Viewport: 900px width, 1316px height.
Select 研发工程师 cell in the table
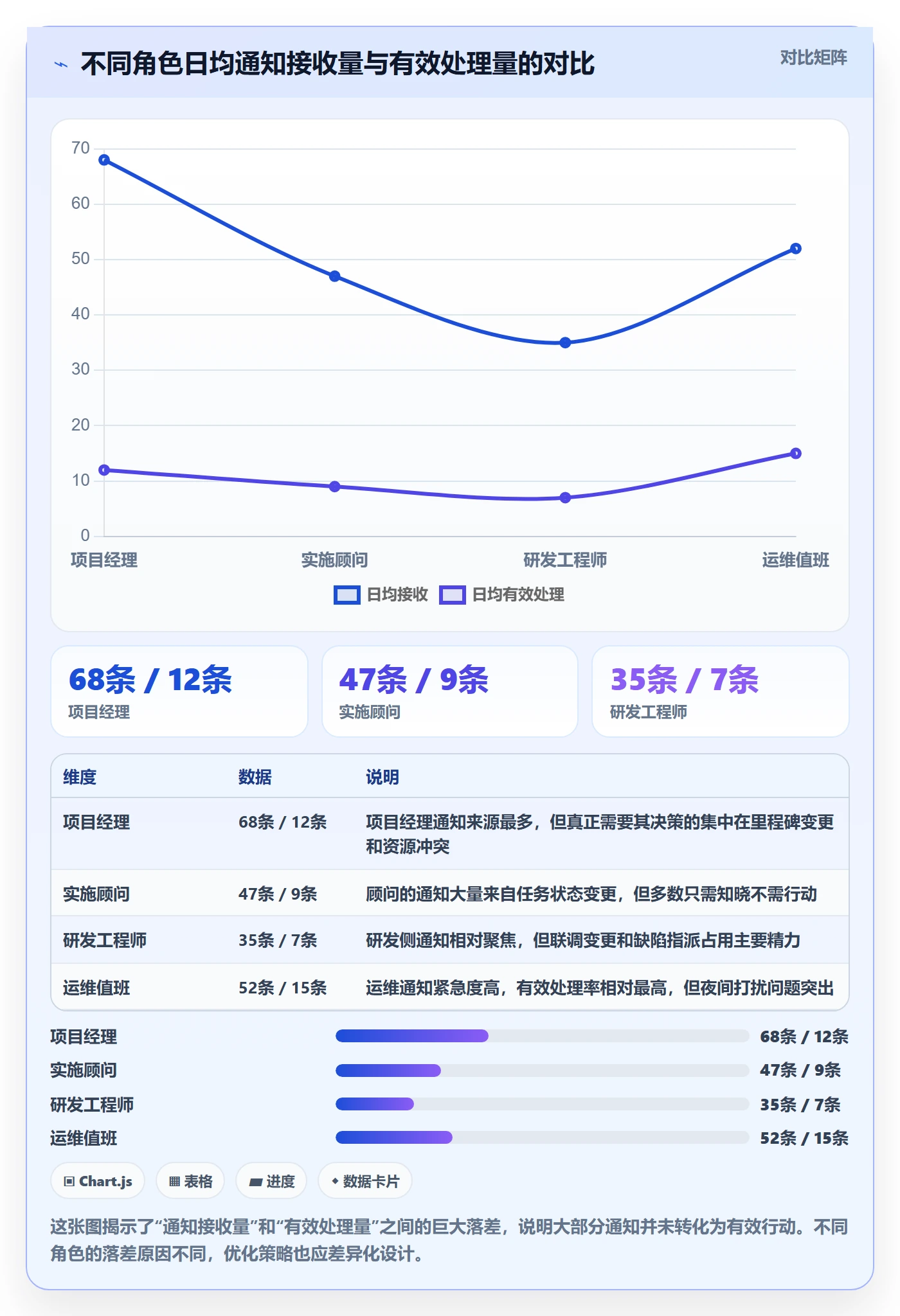pyautogui.click(x=105, y=940)
